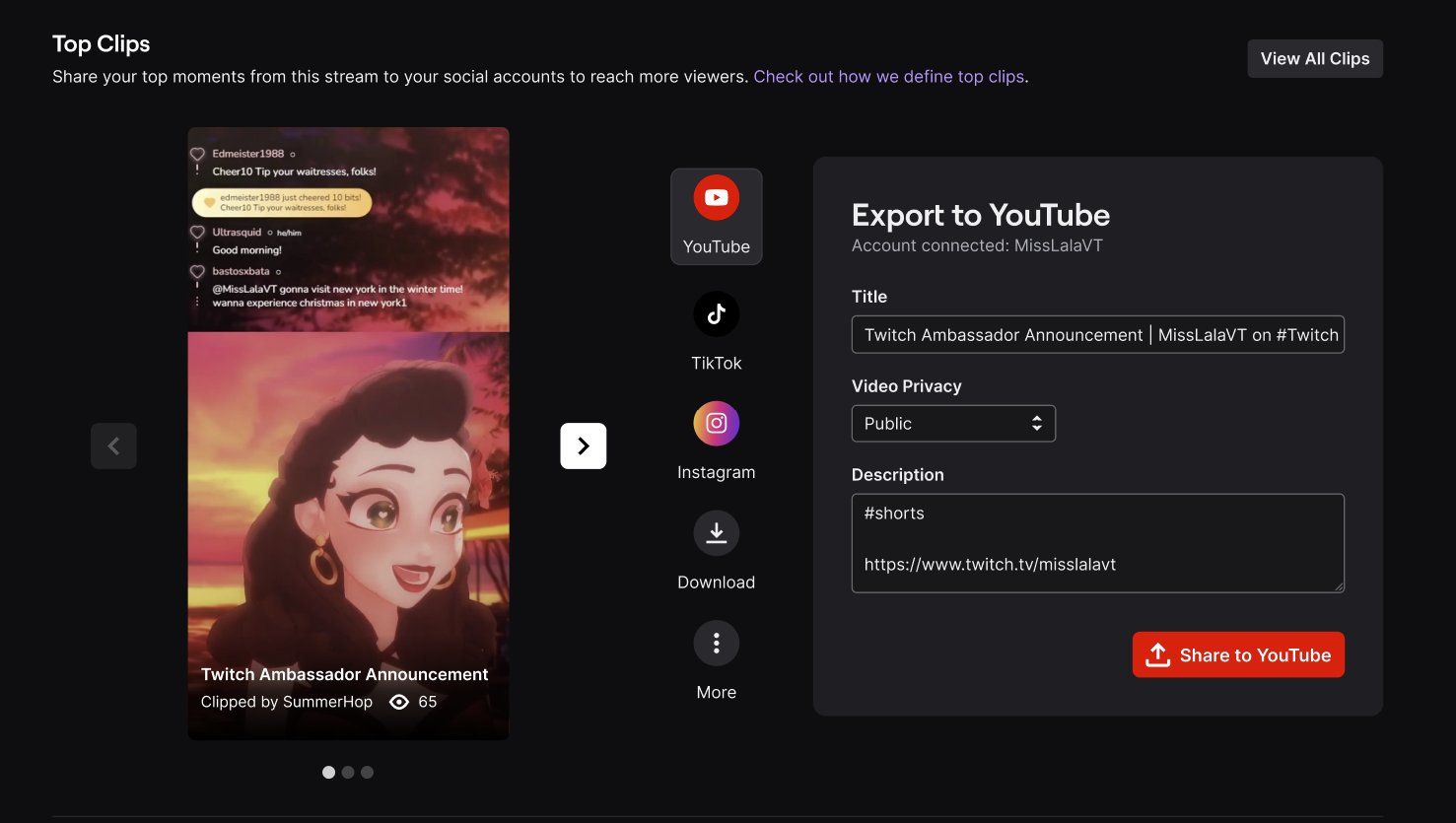
Task: Jump to second carousel dot
Action: pos(348,773)
